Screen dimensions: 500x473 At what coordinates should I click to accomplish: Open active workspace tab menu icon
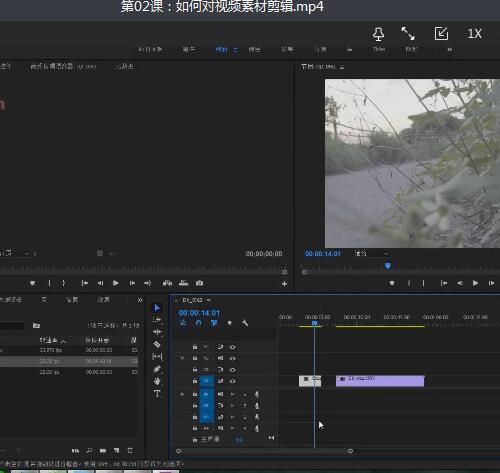pos(235,50)
